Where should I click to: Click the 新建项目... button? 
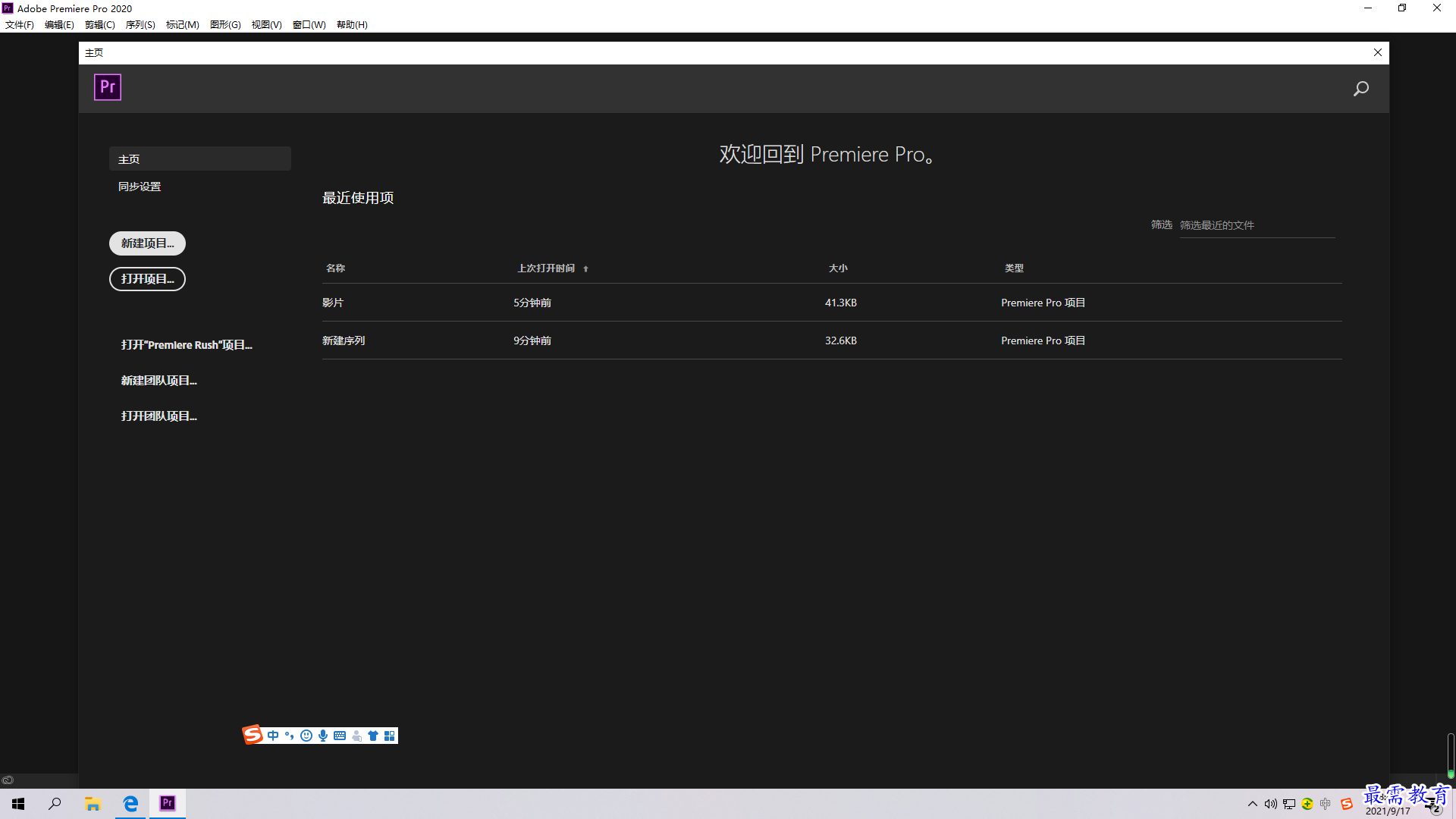(x=148, y=243)
